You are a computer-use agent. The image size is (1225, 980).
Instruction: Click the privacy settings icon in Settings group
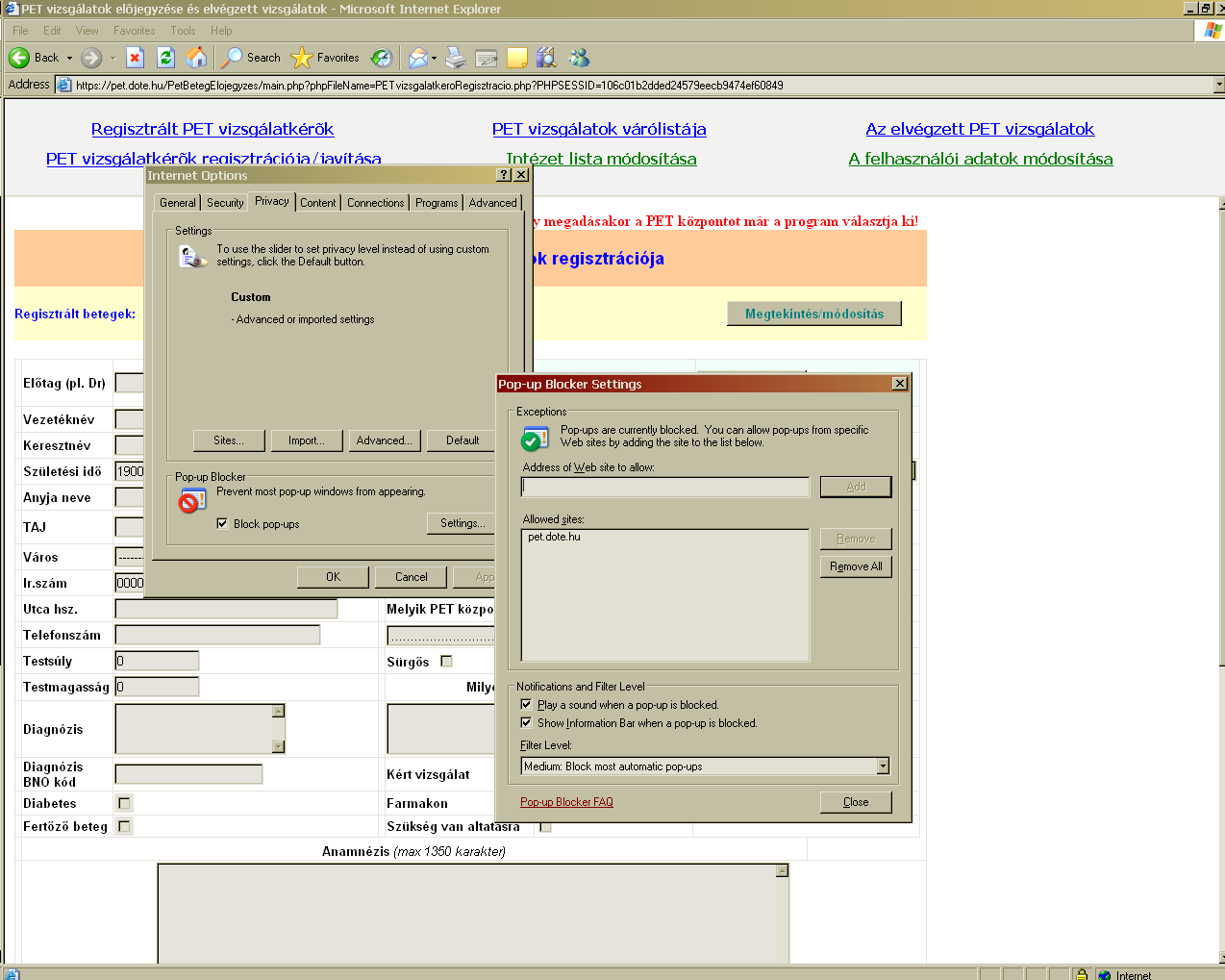tap(192, 257)
